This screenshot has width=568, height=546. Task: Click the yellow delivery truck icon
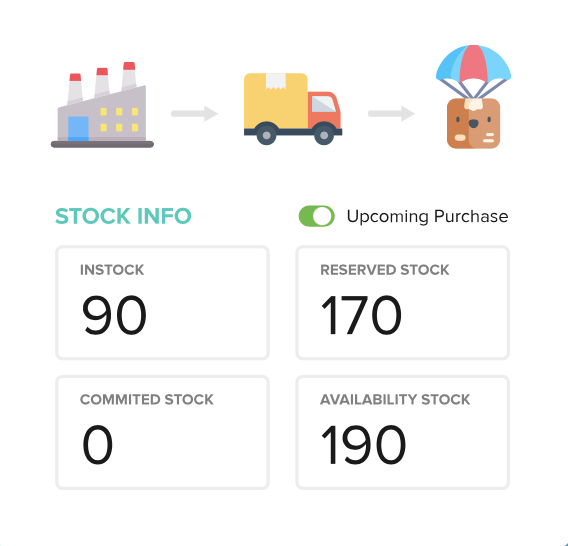pyautogui.click(x=293, y=109)
